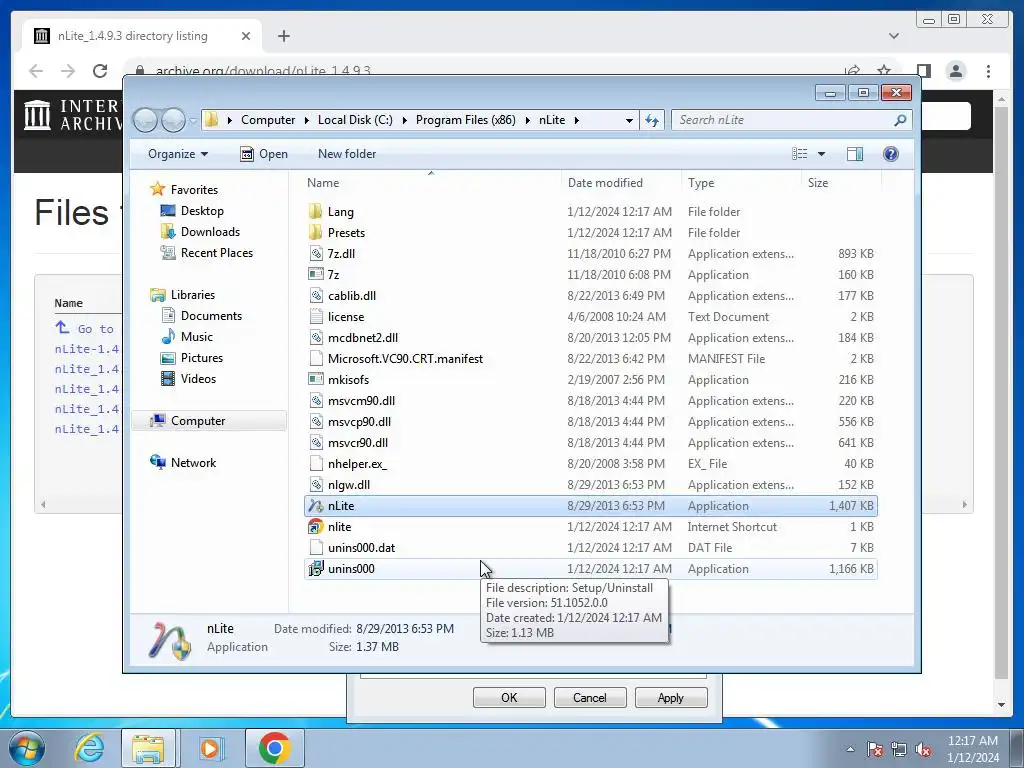The width and height of the screenshot is (1024, 768).
Task: Open the Organize dropdown menu
Action: tap(178, 153)
